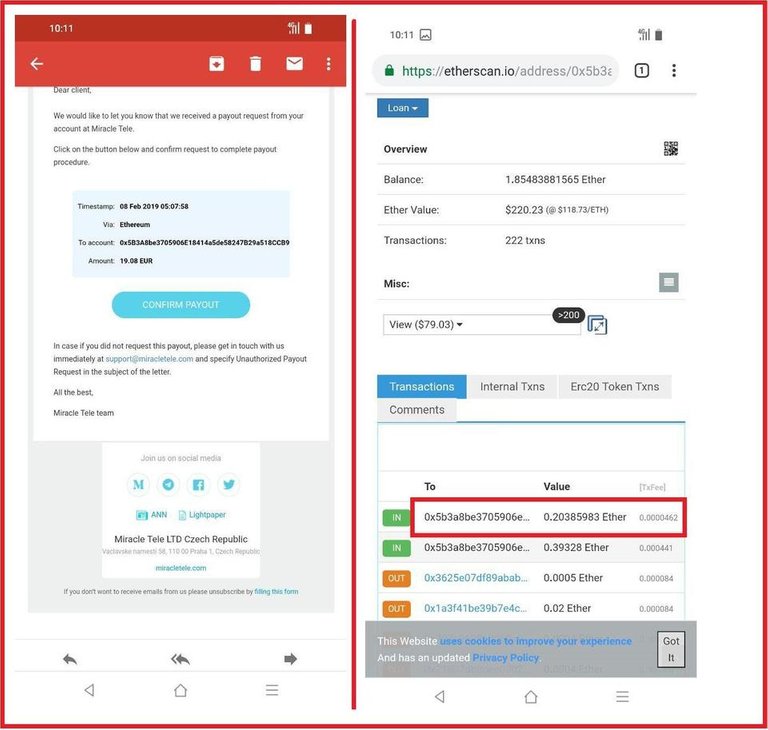Click the payout 'To account' address text
This screenshot has width=768, height=730.
point(204,243)
